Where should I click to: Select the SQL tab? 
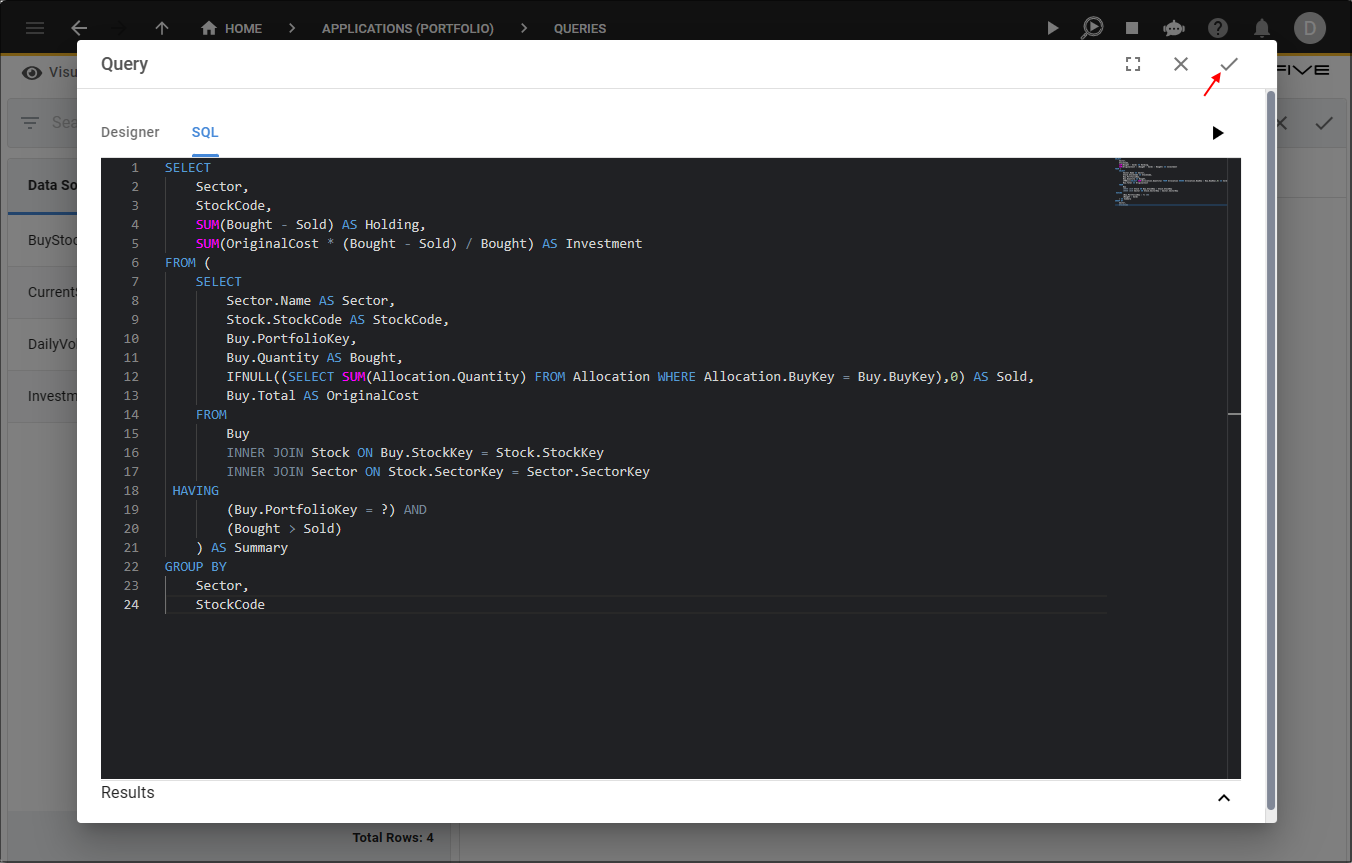(205, 132)
